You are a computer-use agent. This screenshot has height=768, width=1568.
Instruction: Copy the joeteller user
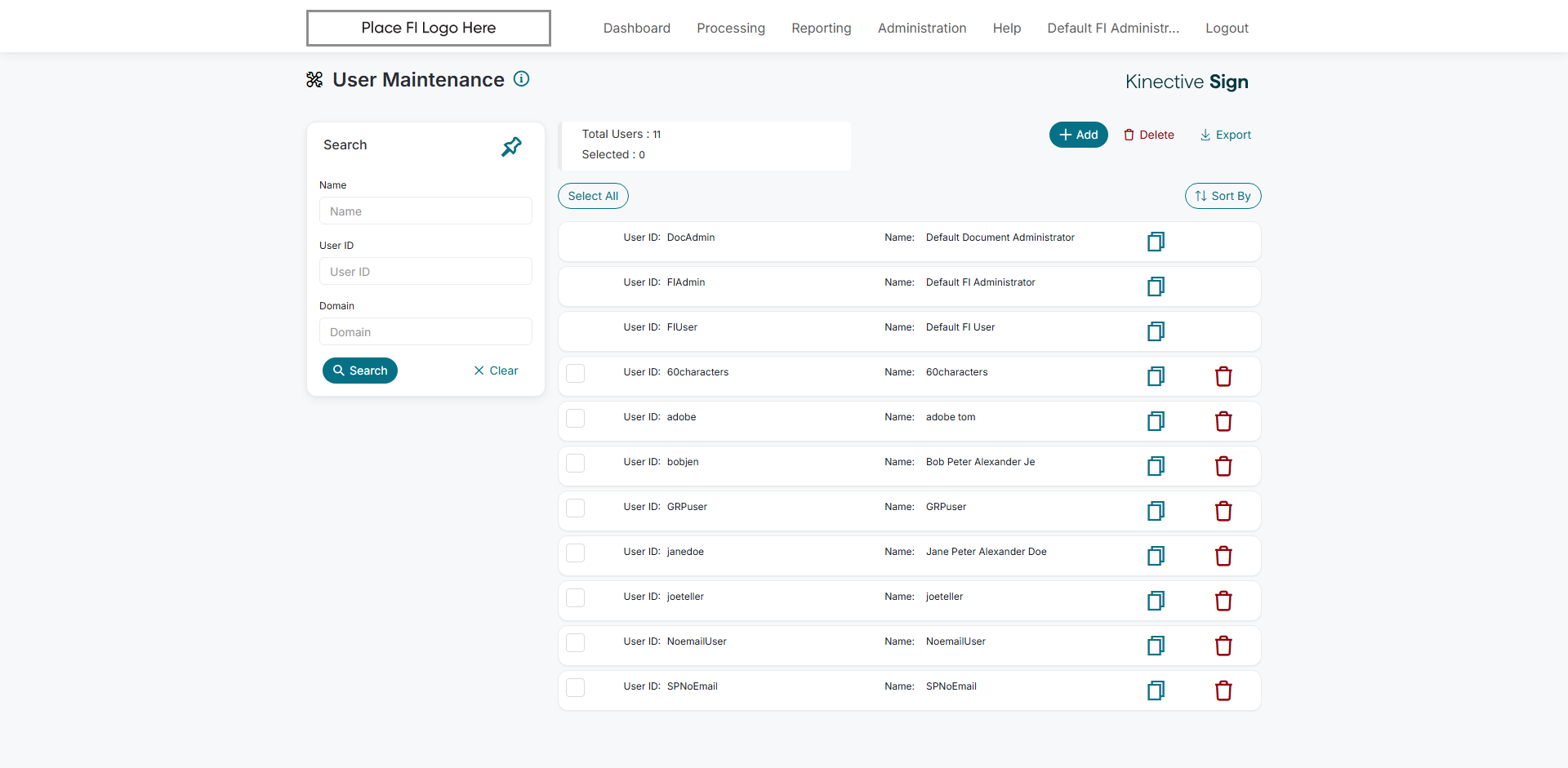1156,601
